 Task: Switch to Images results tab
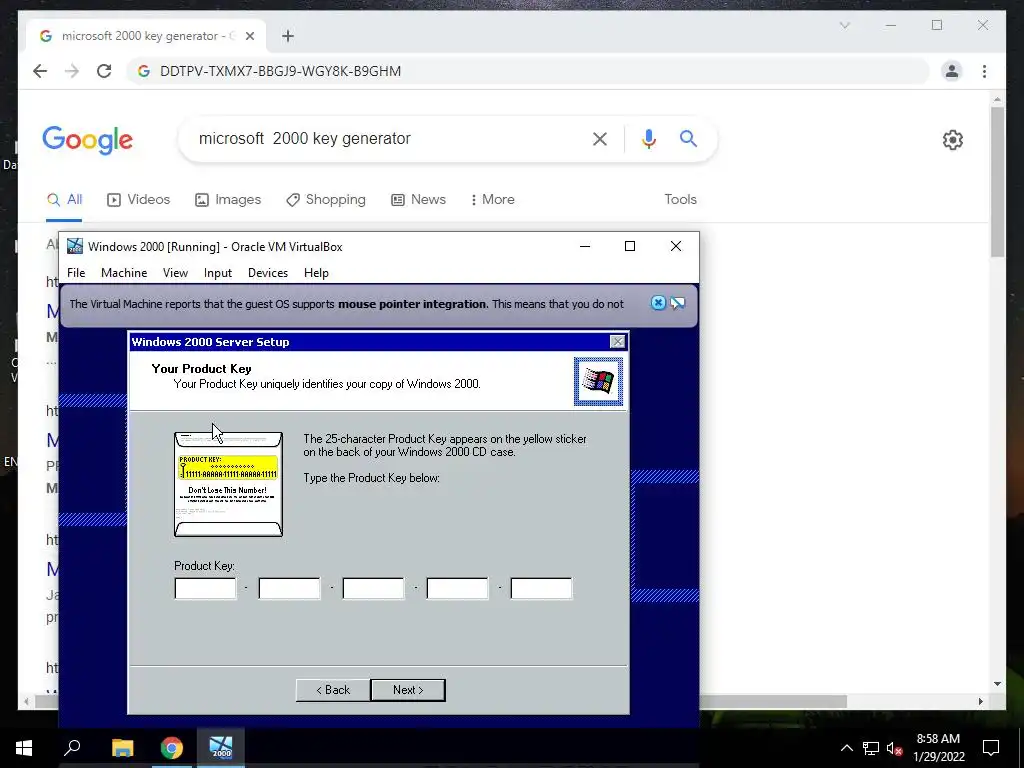[228, 200]
